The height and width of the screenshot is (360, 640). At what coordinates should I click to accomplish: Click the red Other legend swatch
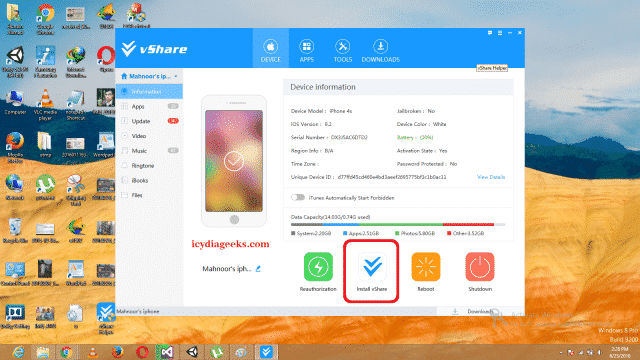point(449,233)
